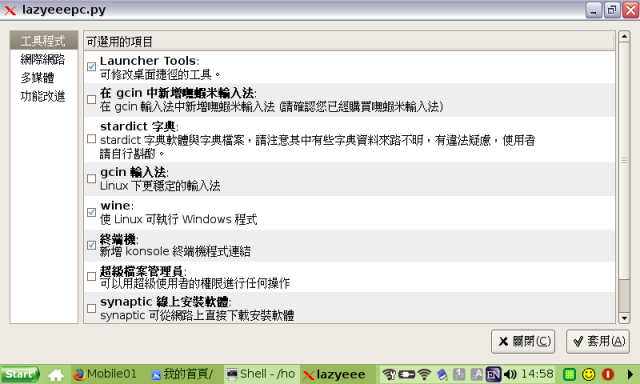The image size is (640, 384).
Task: Click the wireless signal tray icon
Action: click(x=424, y=374)
